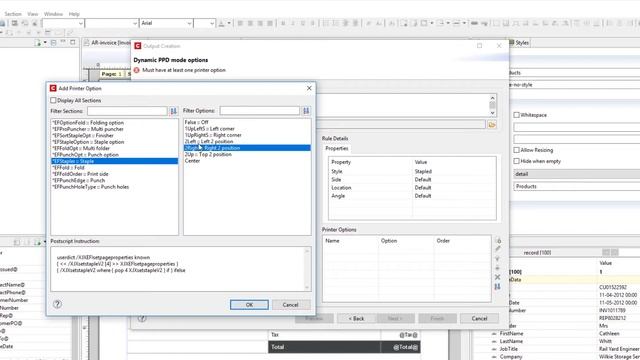
Task: Switch to the Properties tab in Rule Details
Action: (337, 149)
